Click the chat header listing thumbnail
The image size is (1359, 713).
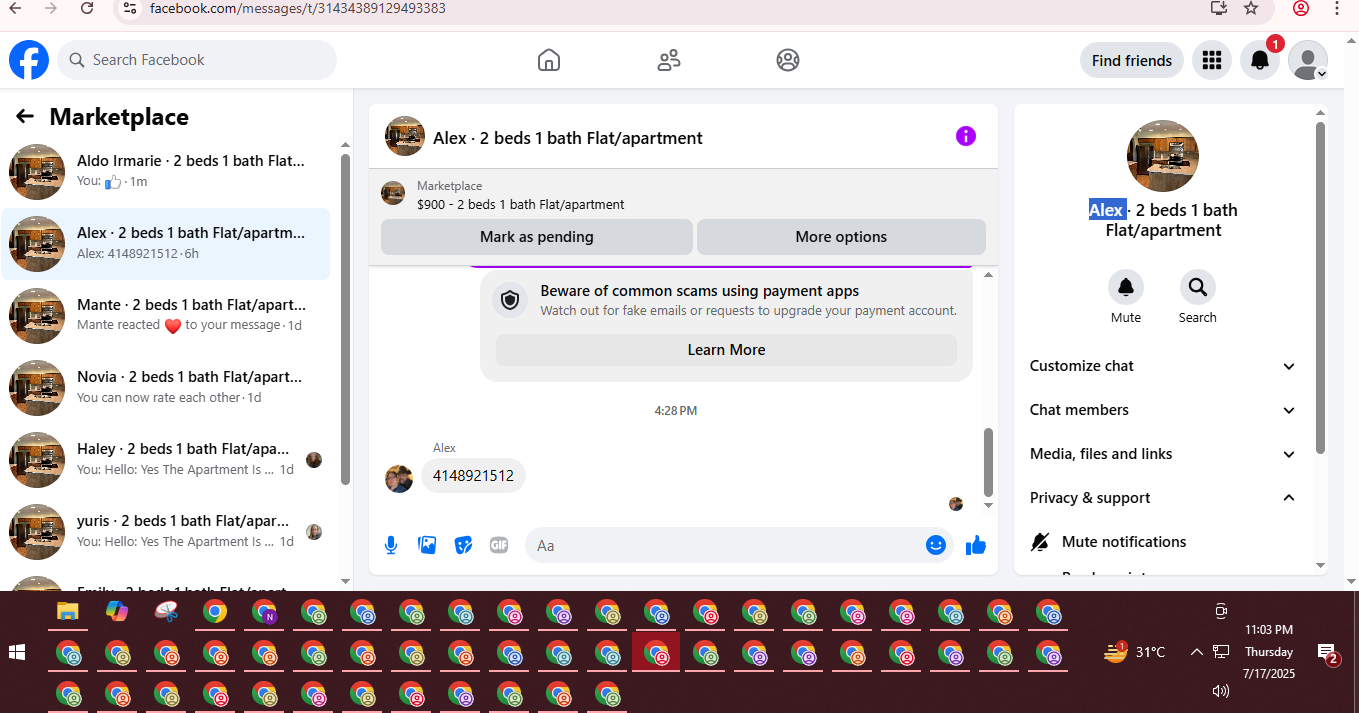(x=405, y=136)
